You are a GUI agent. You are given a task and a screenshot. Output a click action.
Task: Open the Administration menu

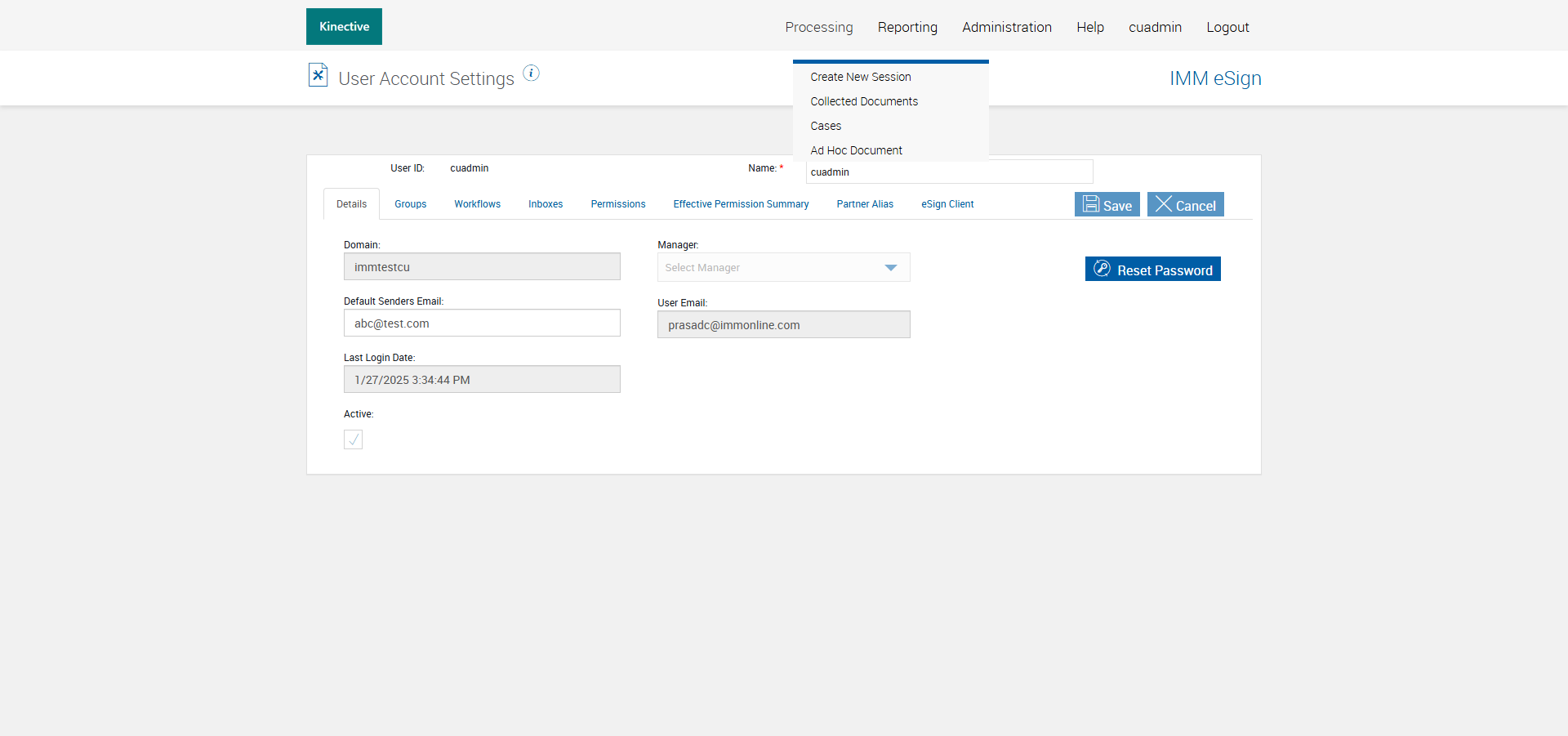(1006, 27)
